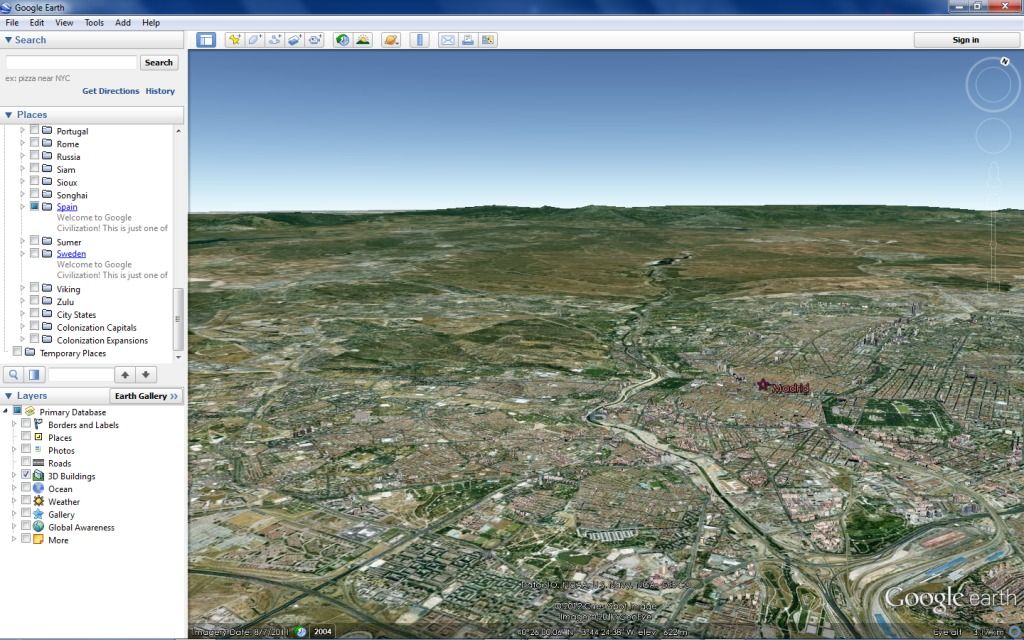Open the File menu

click(12, 22)
